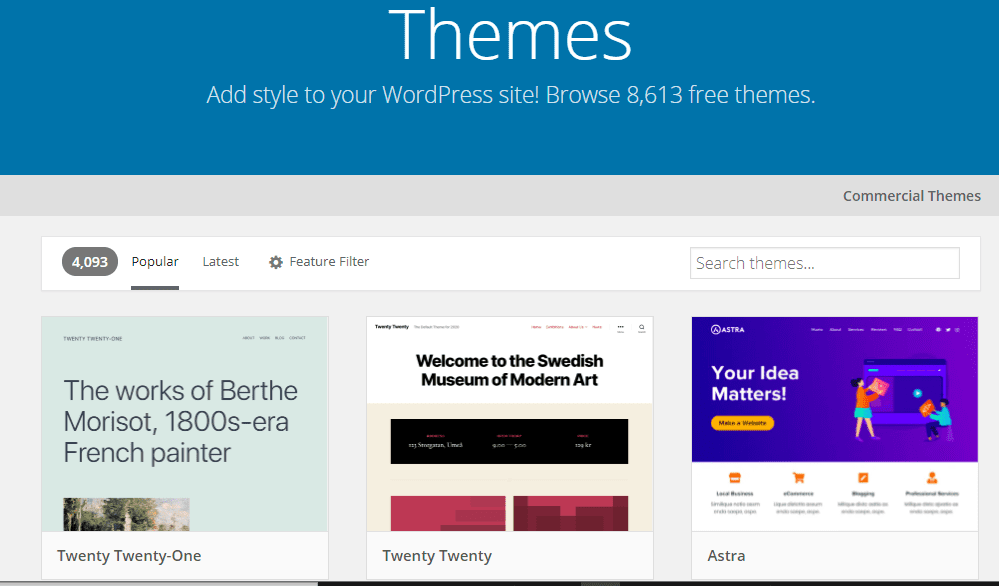
Task: Open the Astra theme preview
Action: (x=835, y=424)
